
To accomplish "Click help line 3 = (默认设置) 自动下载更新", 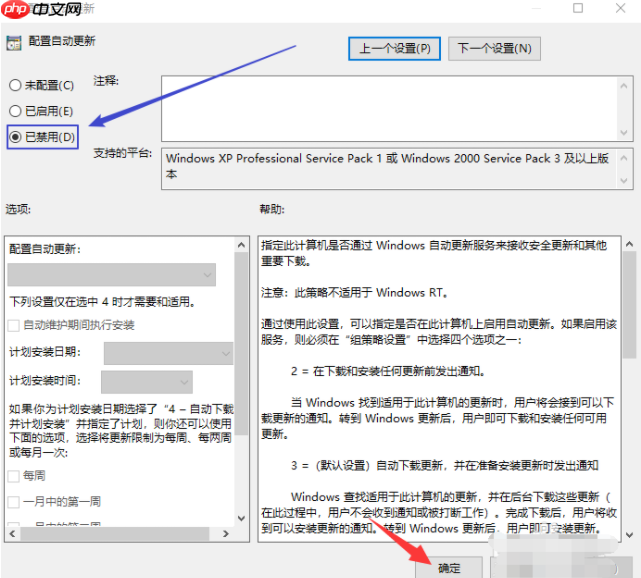I will coord(445,466).
